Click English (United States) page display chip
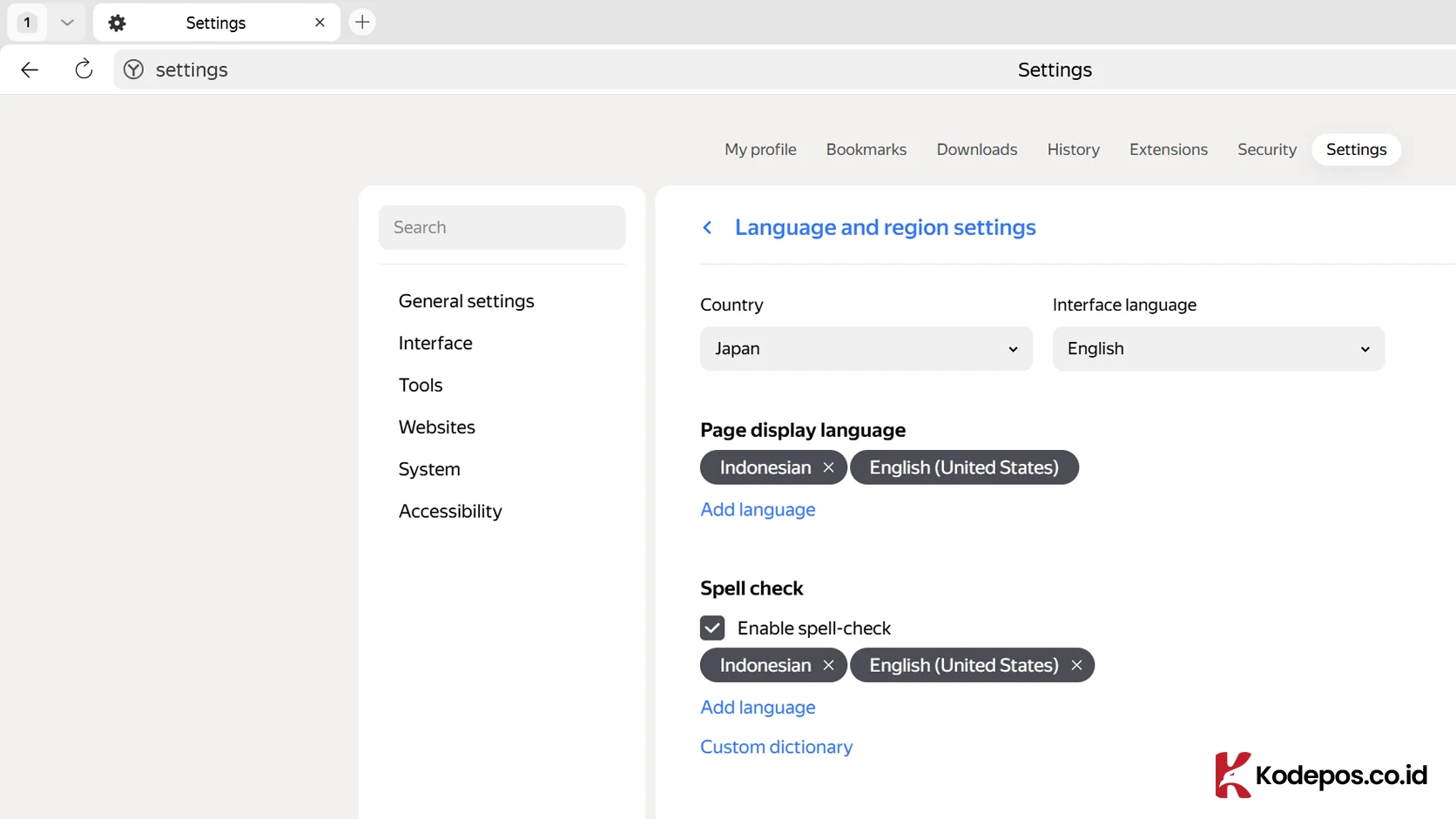The image size is (1456, 819). coord(964,467)
